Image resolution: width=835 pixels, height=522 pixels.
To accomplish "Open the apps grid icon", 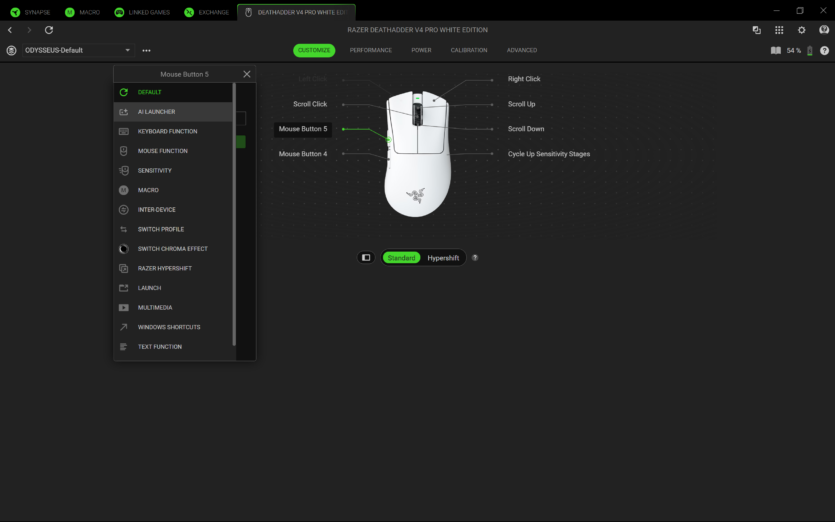I will point(779,30).
